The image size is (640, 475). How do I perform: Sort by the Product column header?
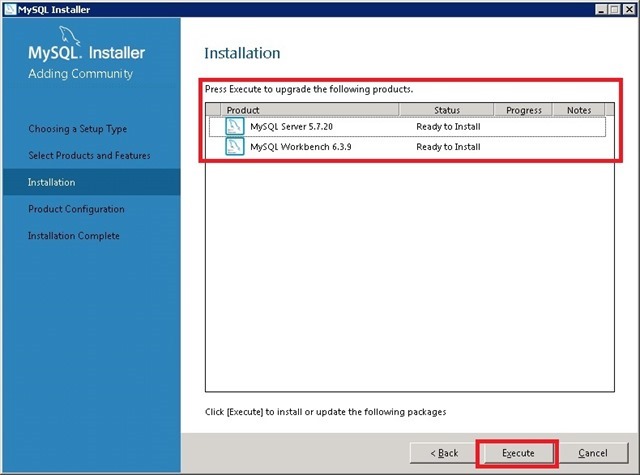(309, 110)
